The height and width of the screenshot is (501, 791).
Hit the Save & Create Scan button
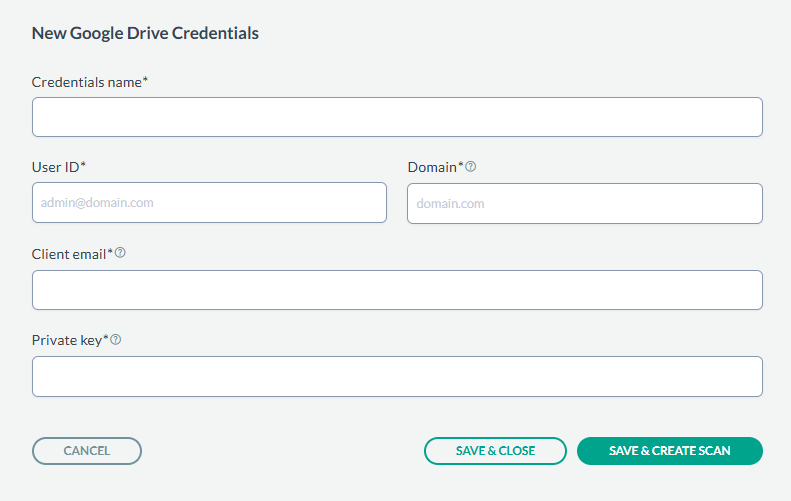670,451
